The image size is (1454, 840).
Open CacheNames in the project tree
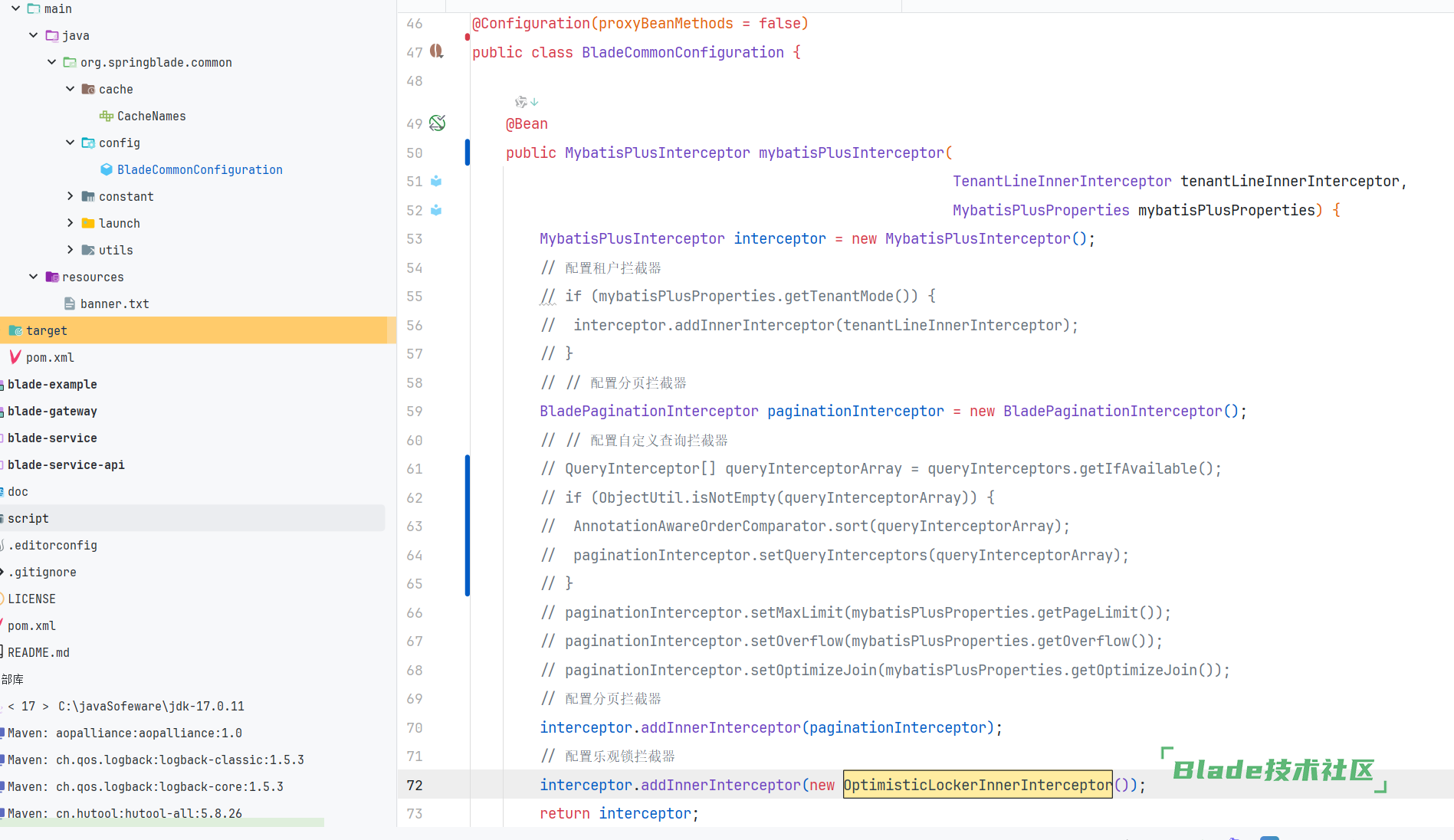[x=151, y=116]
